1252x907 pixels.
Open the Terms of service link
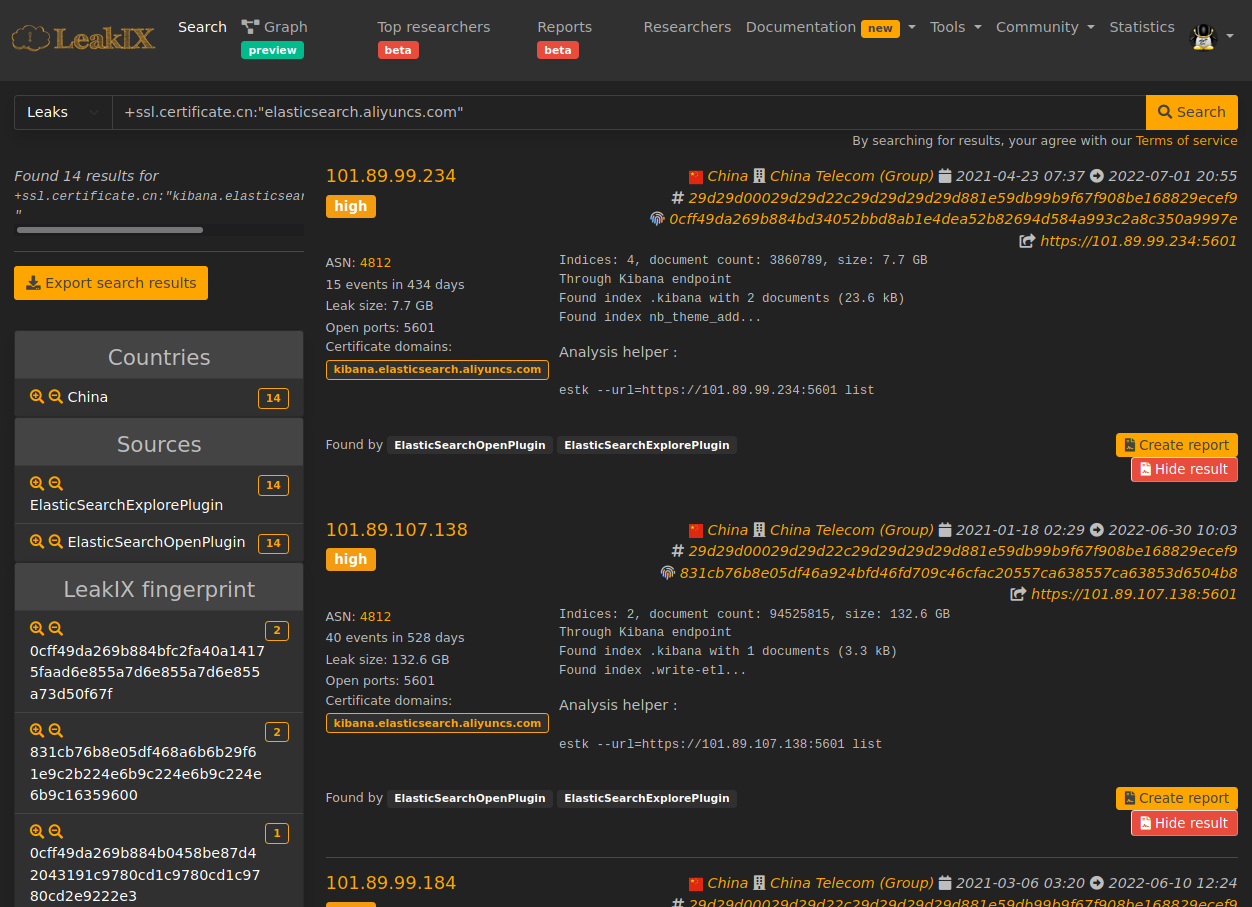(x=1186, y=141)
